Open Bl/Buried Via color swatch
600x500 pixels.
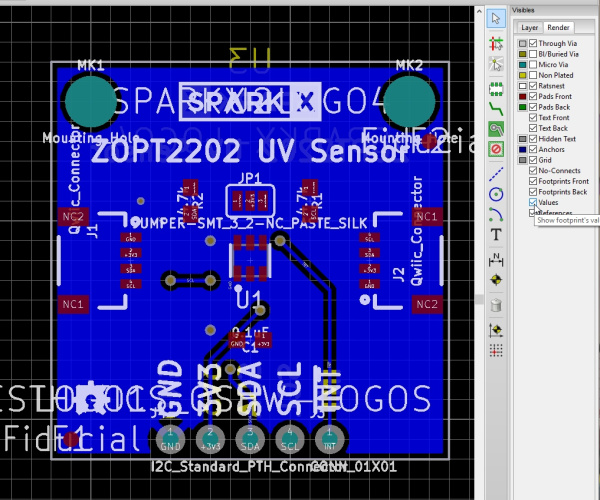tap(522, 54)
